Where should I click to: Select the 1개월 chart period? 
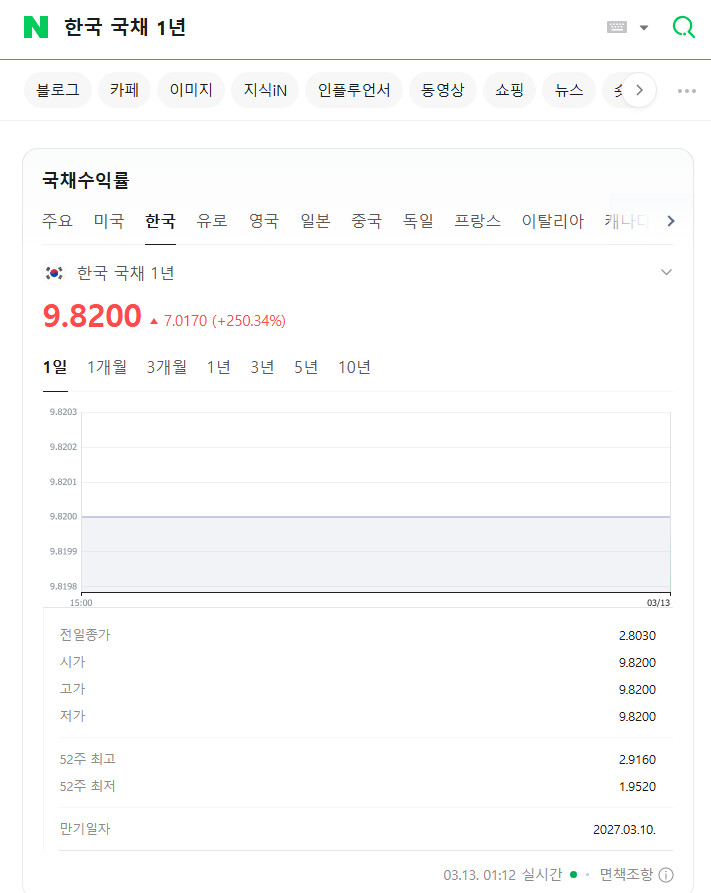[x=107, y=367]
